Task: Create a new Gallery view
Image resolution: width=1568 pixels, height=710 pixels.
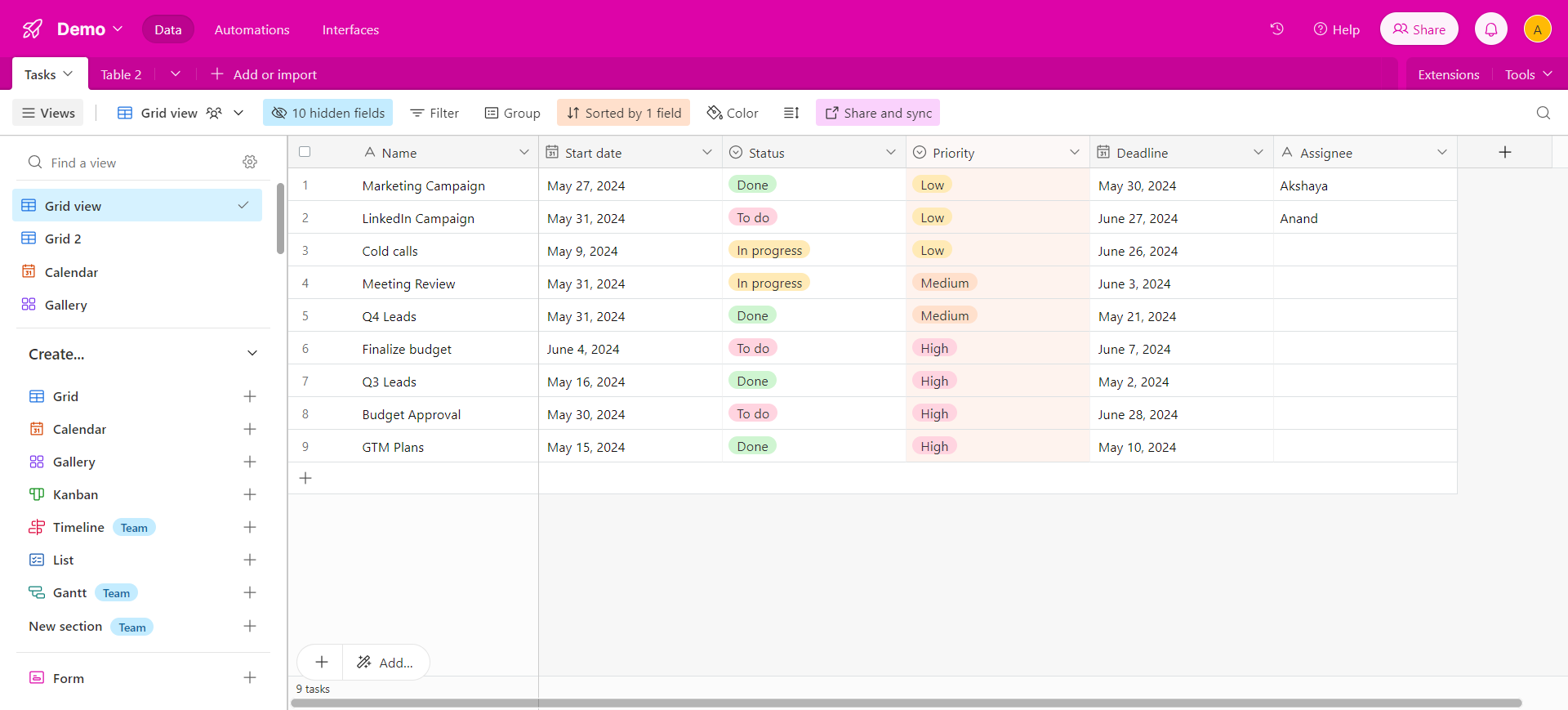Action: (250, 462)
